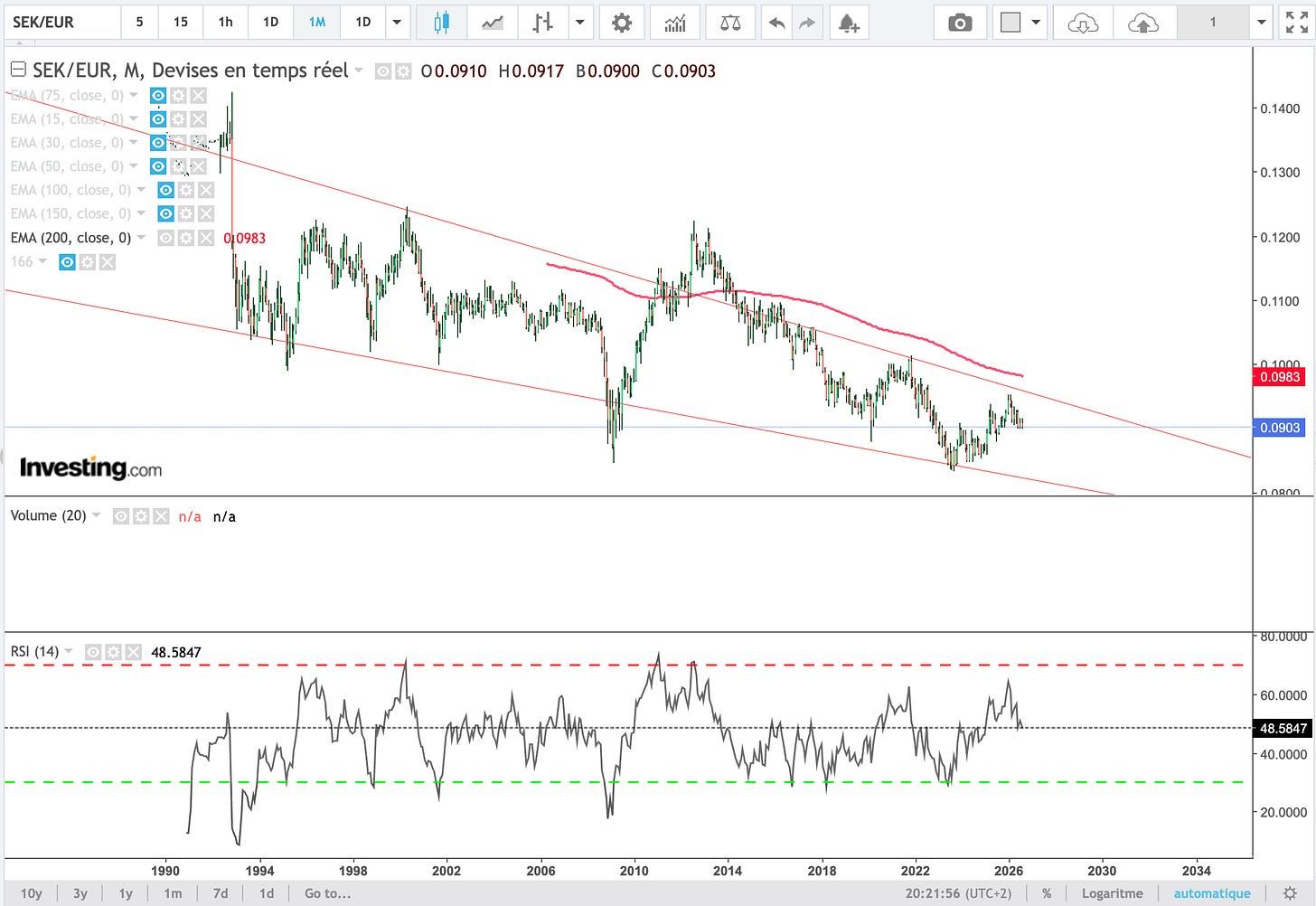This screenshot has height=906, width=1316.
Task: Select the 1h interval
Action: coord(225,23)
